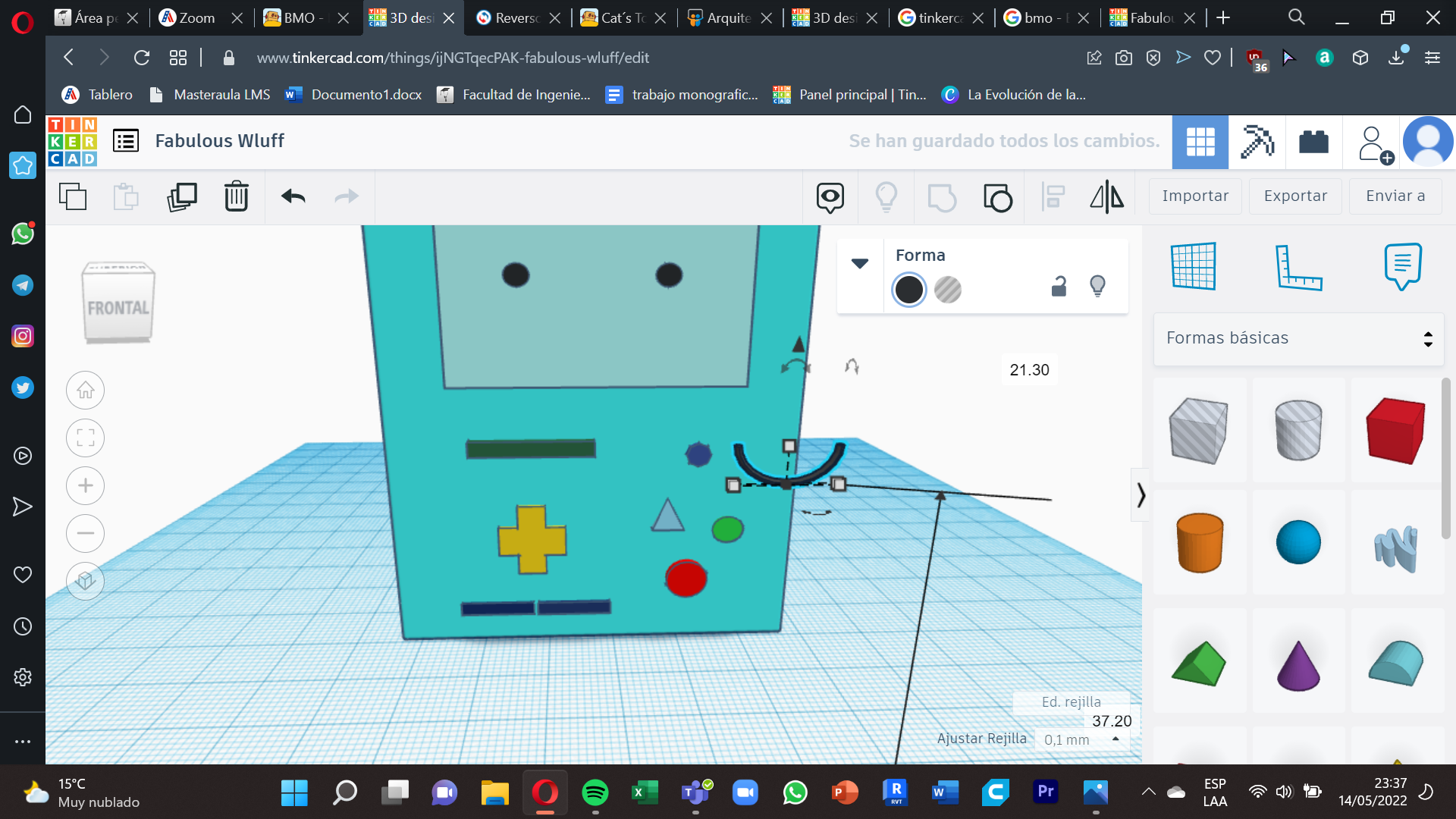Click the Mirror/Flip tool icon
The width and height of the screenshot is (1456, 819).
coord(1107,196)
